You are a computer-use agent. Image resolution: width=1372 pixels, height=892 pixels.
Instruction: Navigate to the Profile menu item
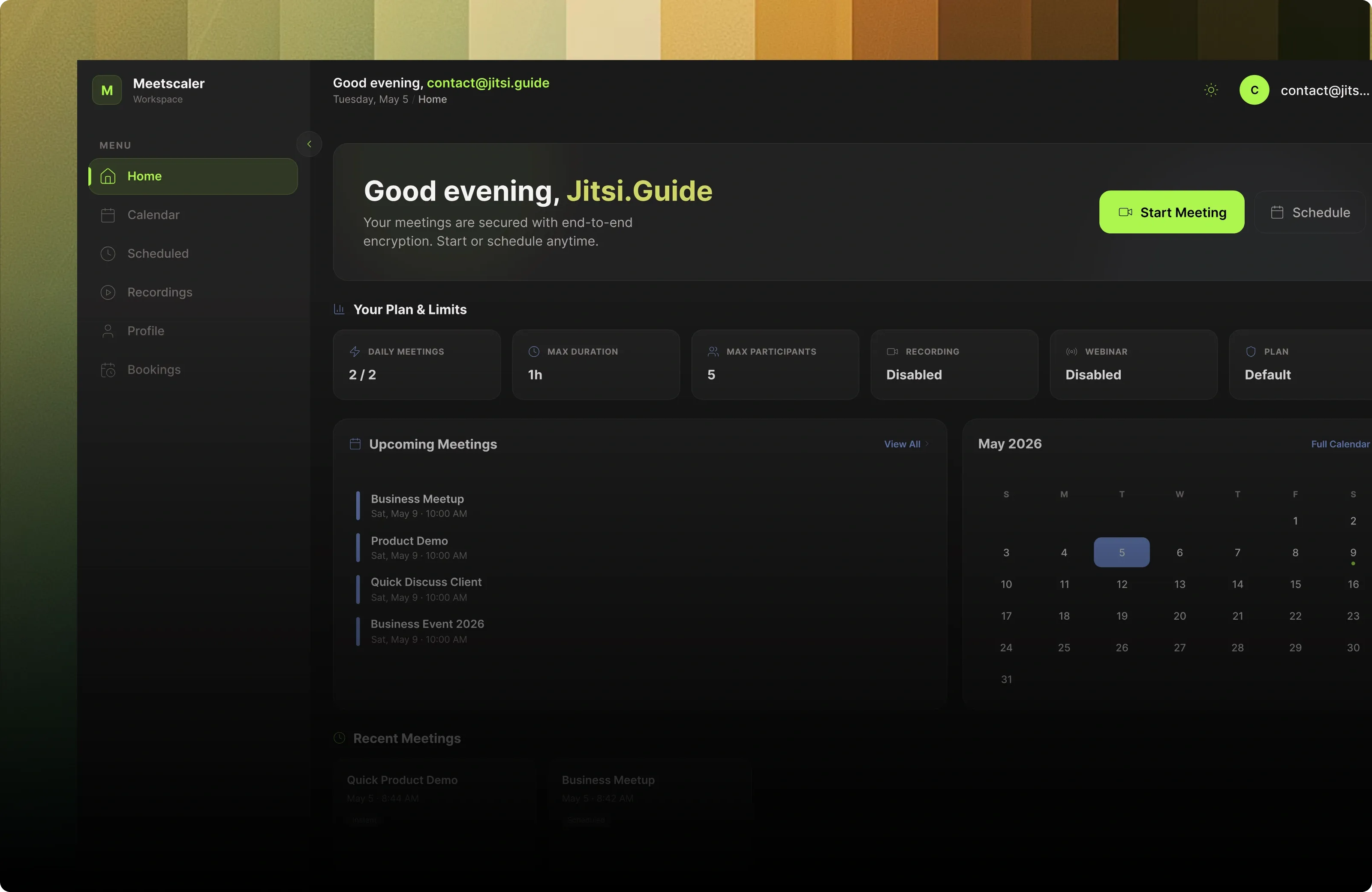[193, 331]
